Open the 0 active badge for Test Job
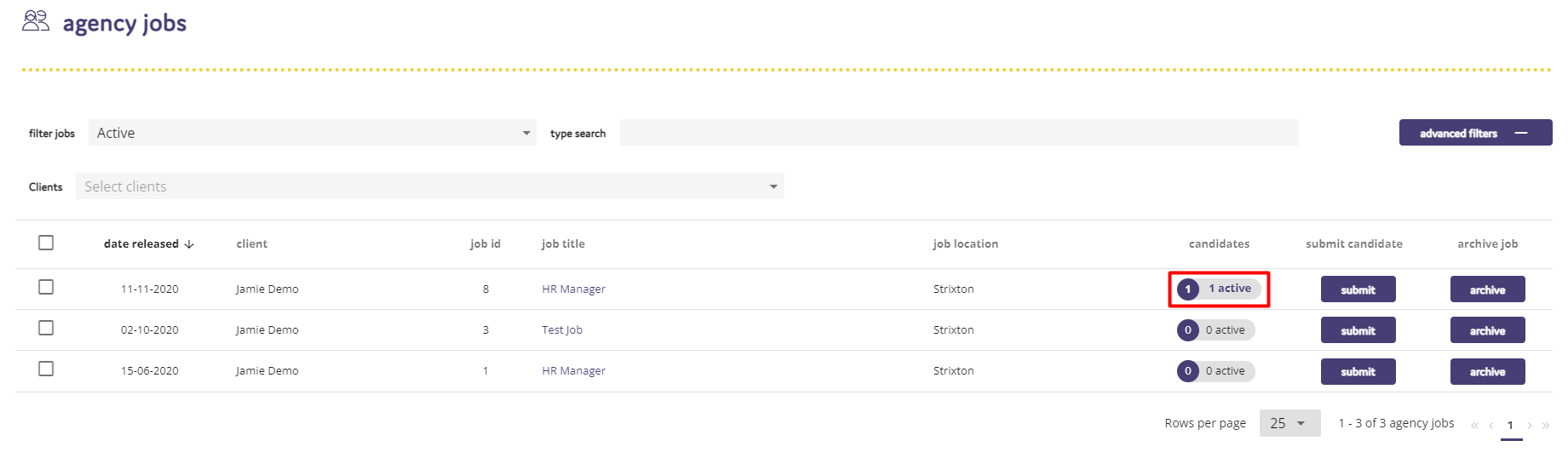The height and width of the screenshot is (458, 1568). pos(1215,330)
